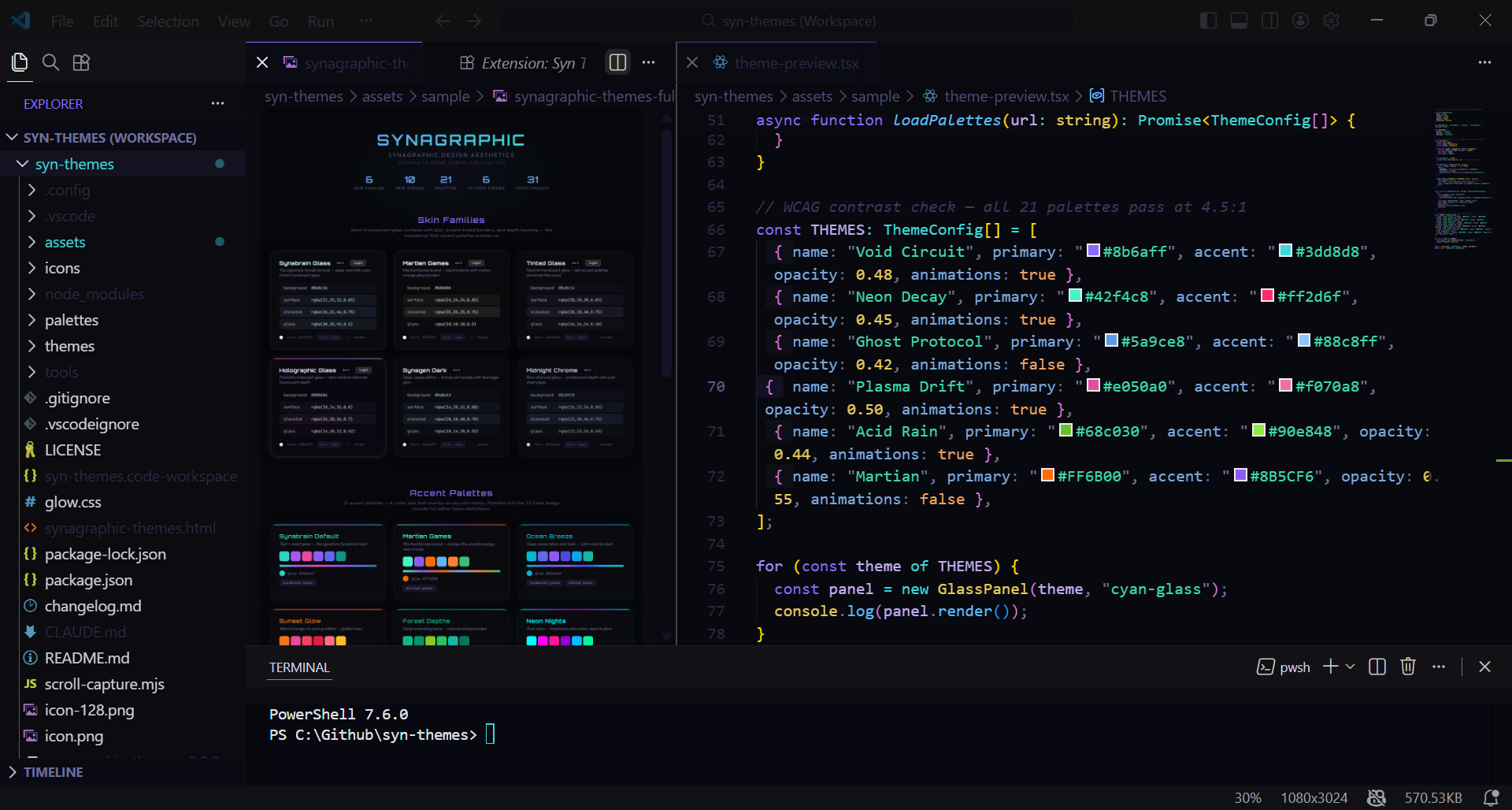The image size is (1512, 810).
Task: Open the Extensions view in the activity bar
Action: pos(81,62)
